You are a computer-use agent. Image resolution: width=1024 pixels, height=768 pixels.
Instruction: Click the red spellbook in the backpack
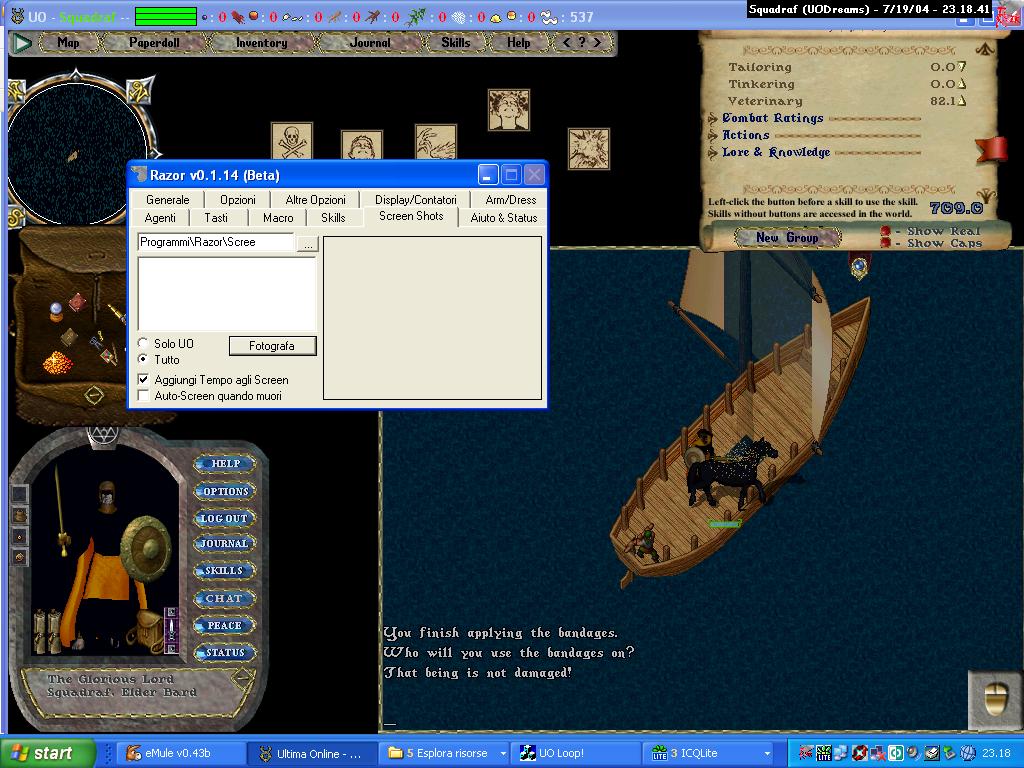78,302
